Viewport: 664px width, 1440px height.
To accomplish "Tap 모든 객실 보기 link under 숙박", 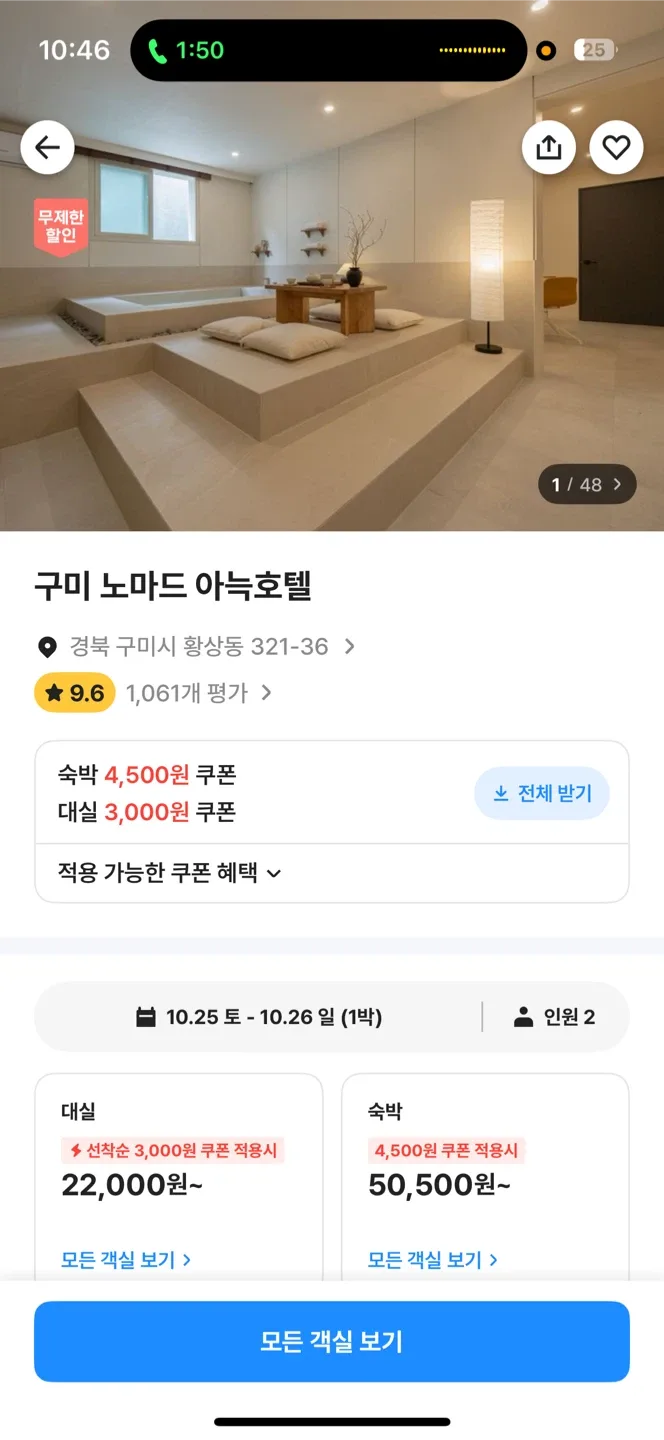I will point(433,1260).
